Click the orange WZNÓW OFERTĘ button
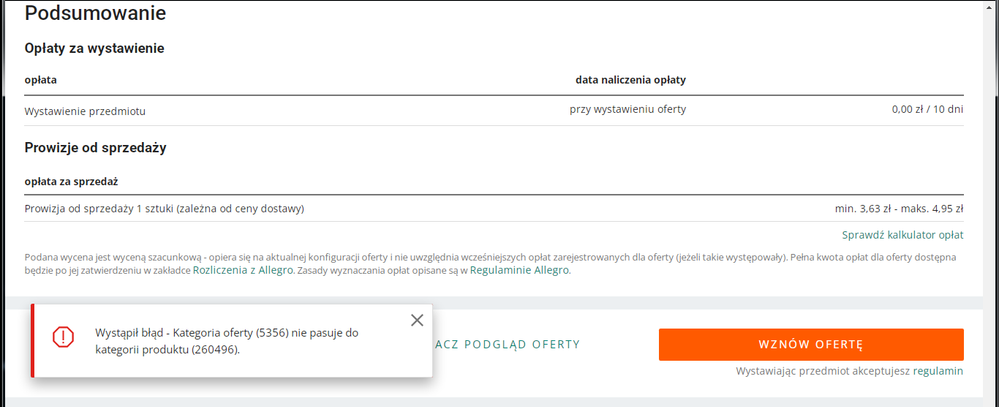 click(x=811, y=345)
